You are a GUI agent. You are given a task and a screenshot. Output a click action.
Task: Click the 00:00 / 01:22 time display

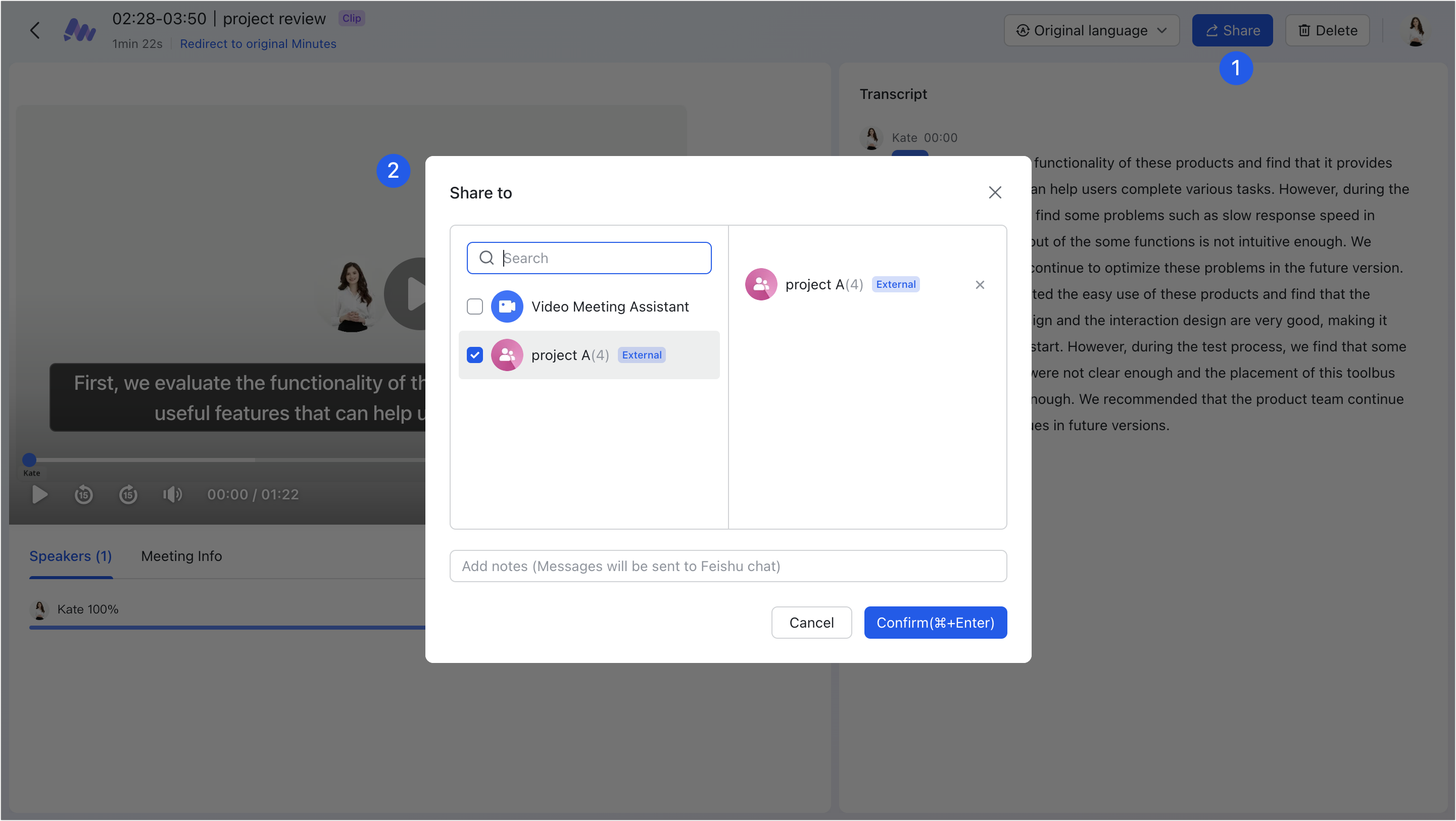253,494
